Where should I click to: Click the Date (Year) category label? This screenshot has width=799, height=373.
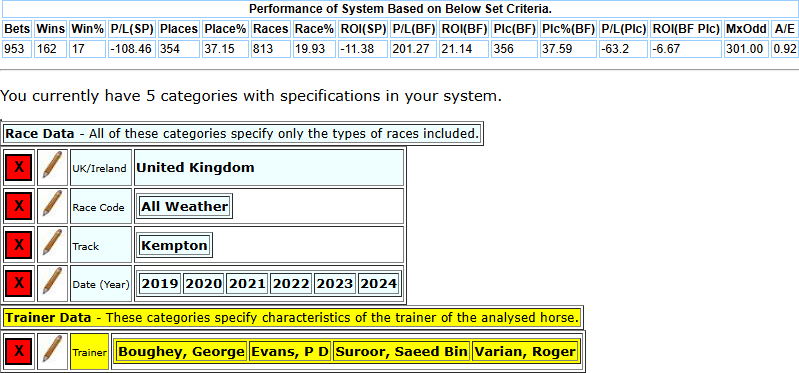[101, 284]
